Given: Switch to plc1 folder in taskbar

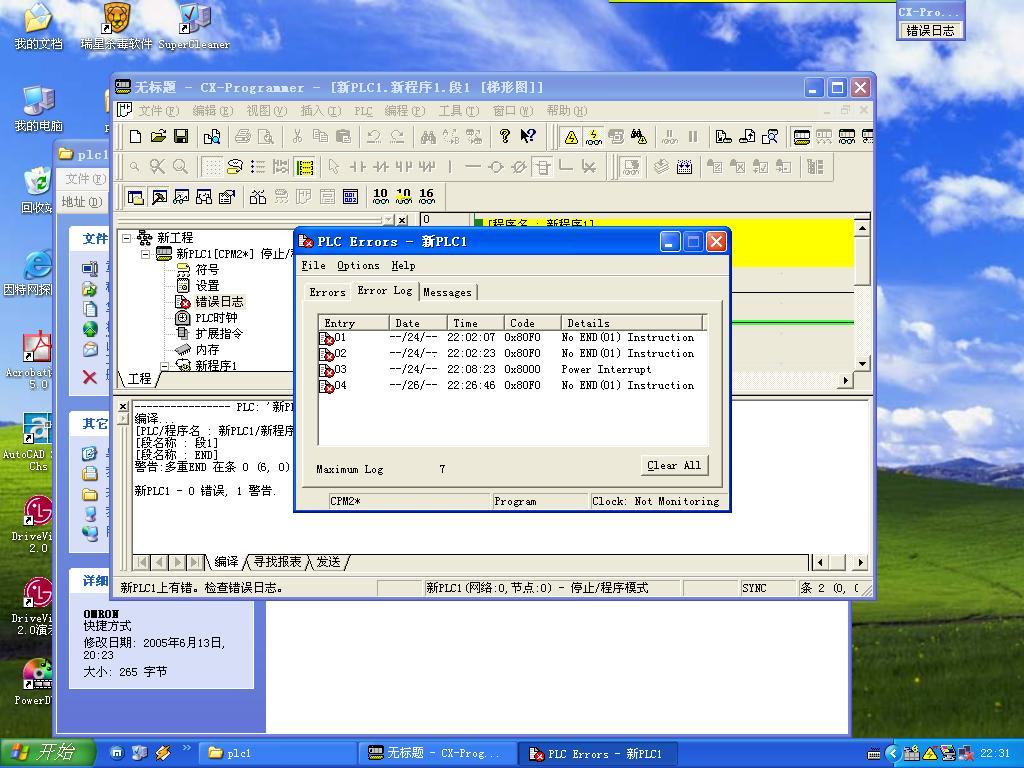Looking at the screenshot, I should (277, 753).
